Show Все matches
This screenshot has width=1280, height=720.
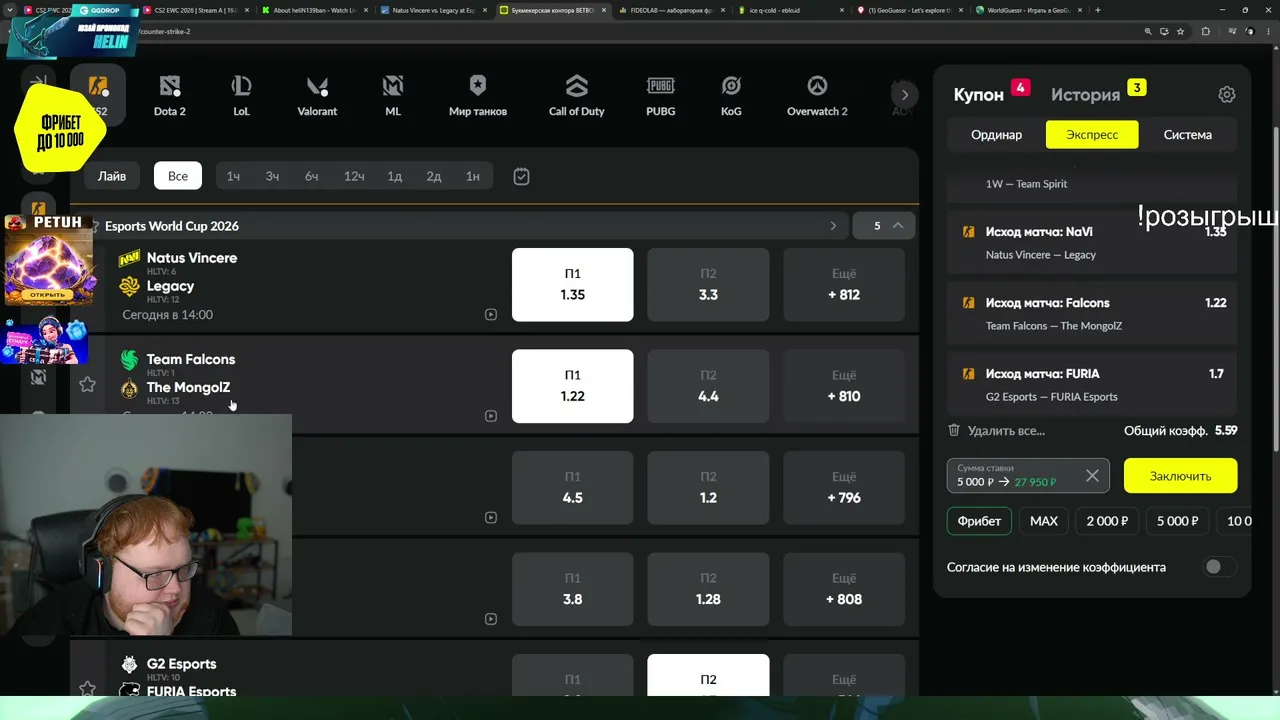178,176
